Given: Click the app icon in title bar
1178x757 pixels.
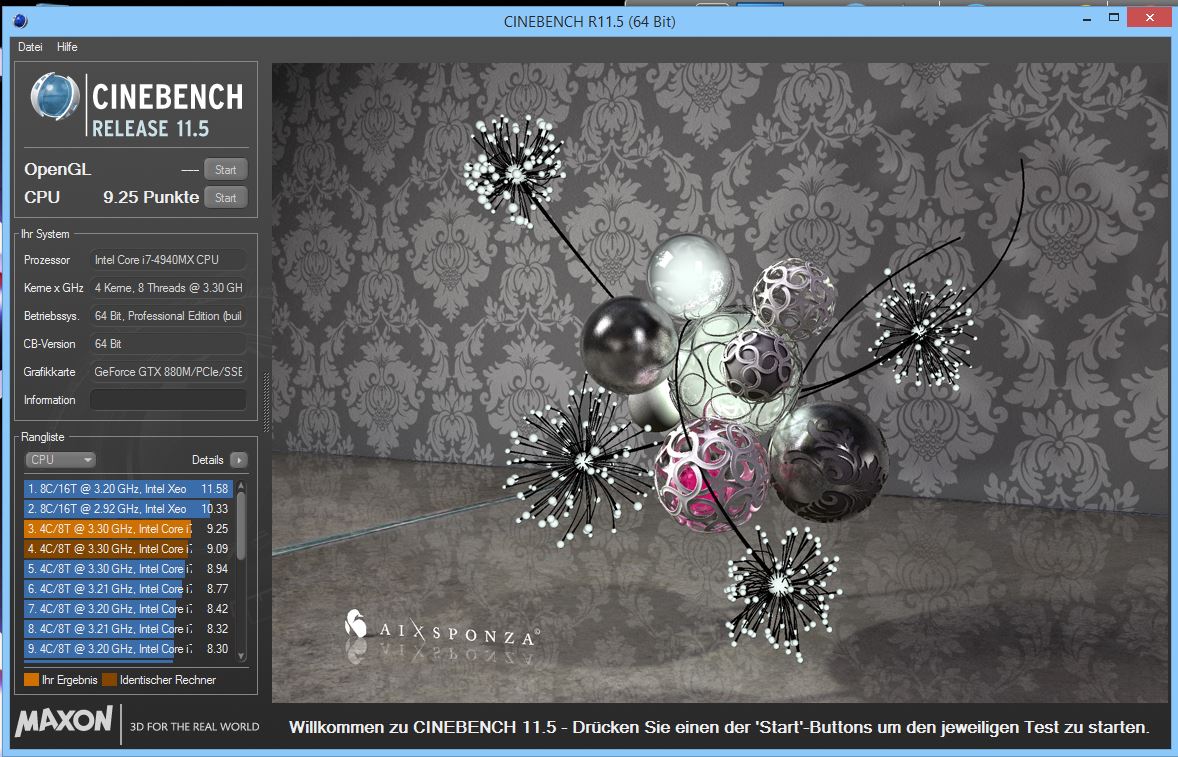Looking at the screenshot, I should pos(20,21).
